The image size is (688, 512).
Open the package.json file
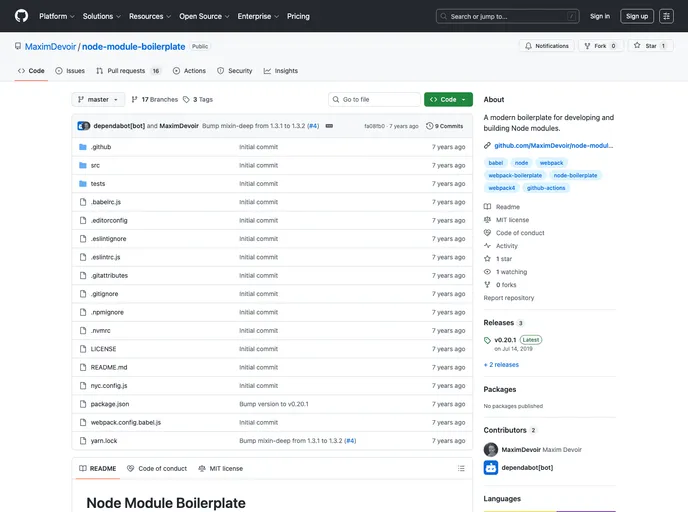[110, 404]
